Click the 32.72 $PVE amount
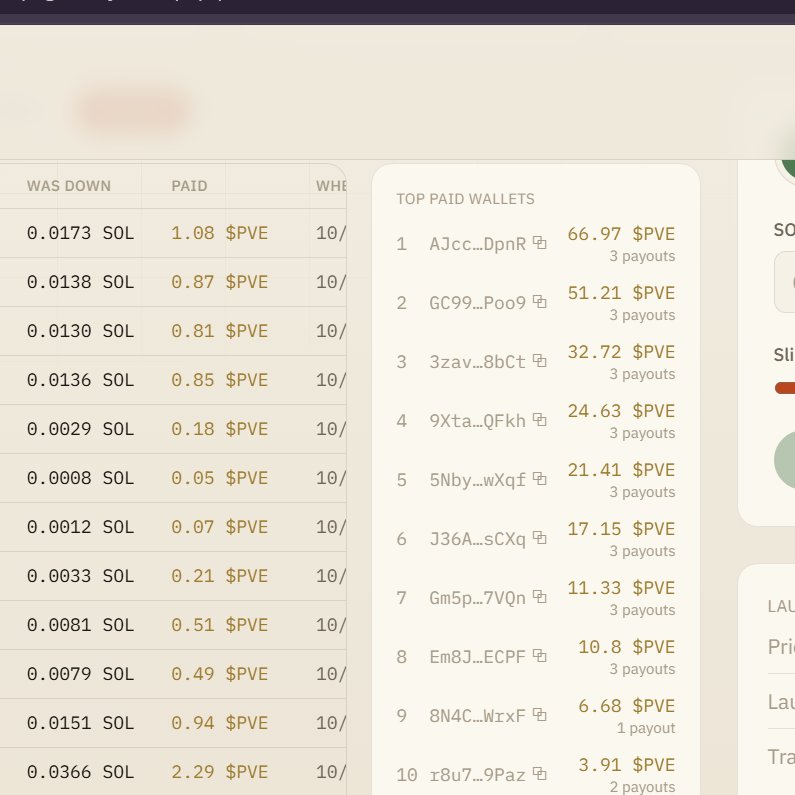795x795 pixels. [621, 352]
